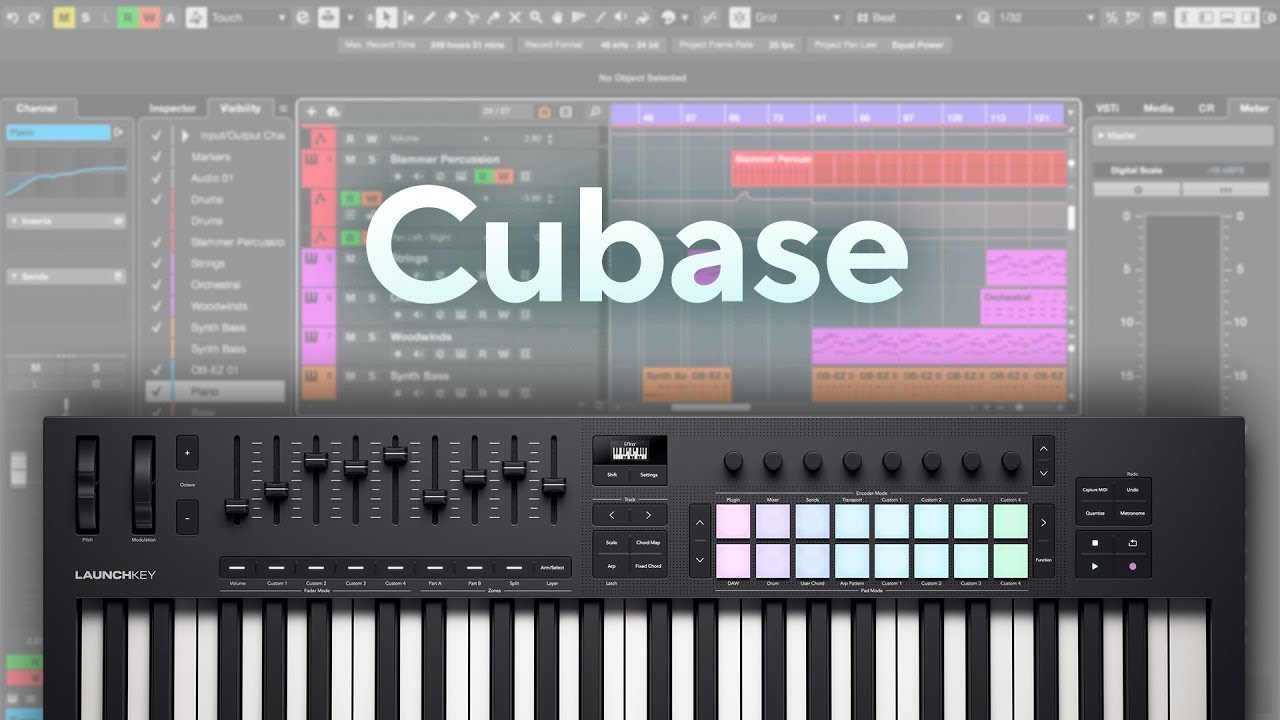Switch to the Inspector tab
This screenshot has height=720, width=1280.
click(x=173, y=108)
